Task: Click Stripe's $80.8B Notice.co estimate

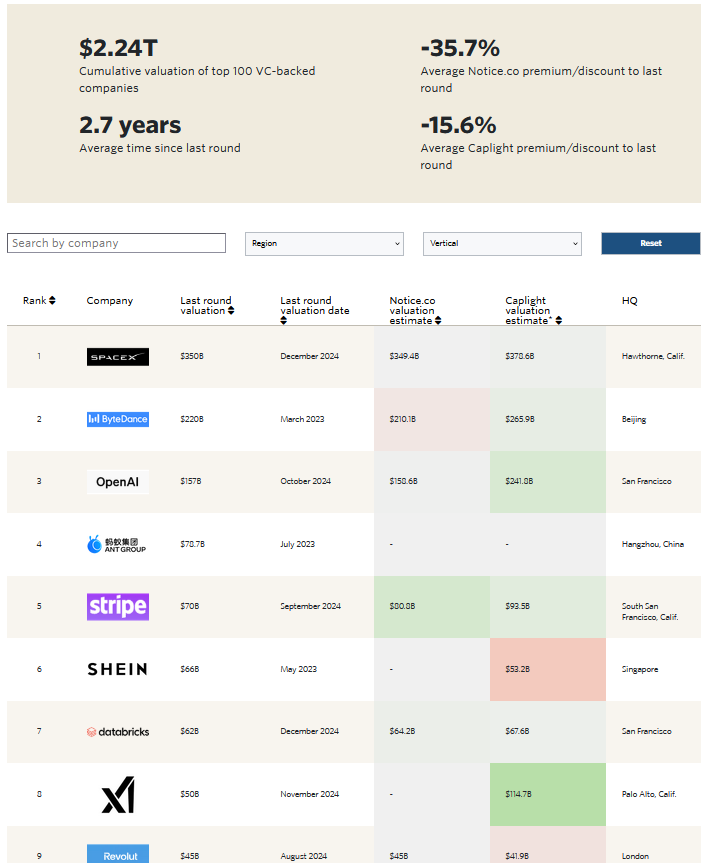Action: point(403,606)
